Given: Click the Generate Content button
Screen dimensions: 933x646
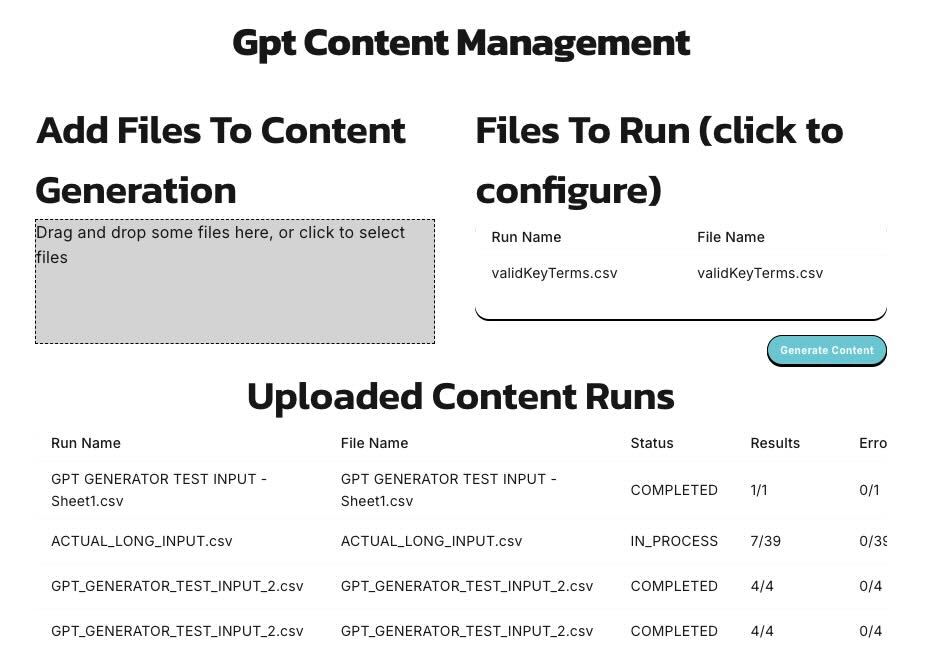Looking at the screenshot, I should (x=826, y=350).
